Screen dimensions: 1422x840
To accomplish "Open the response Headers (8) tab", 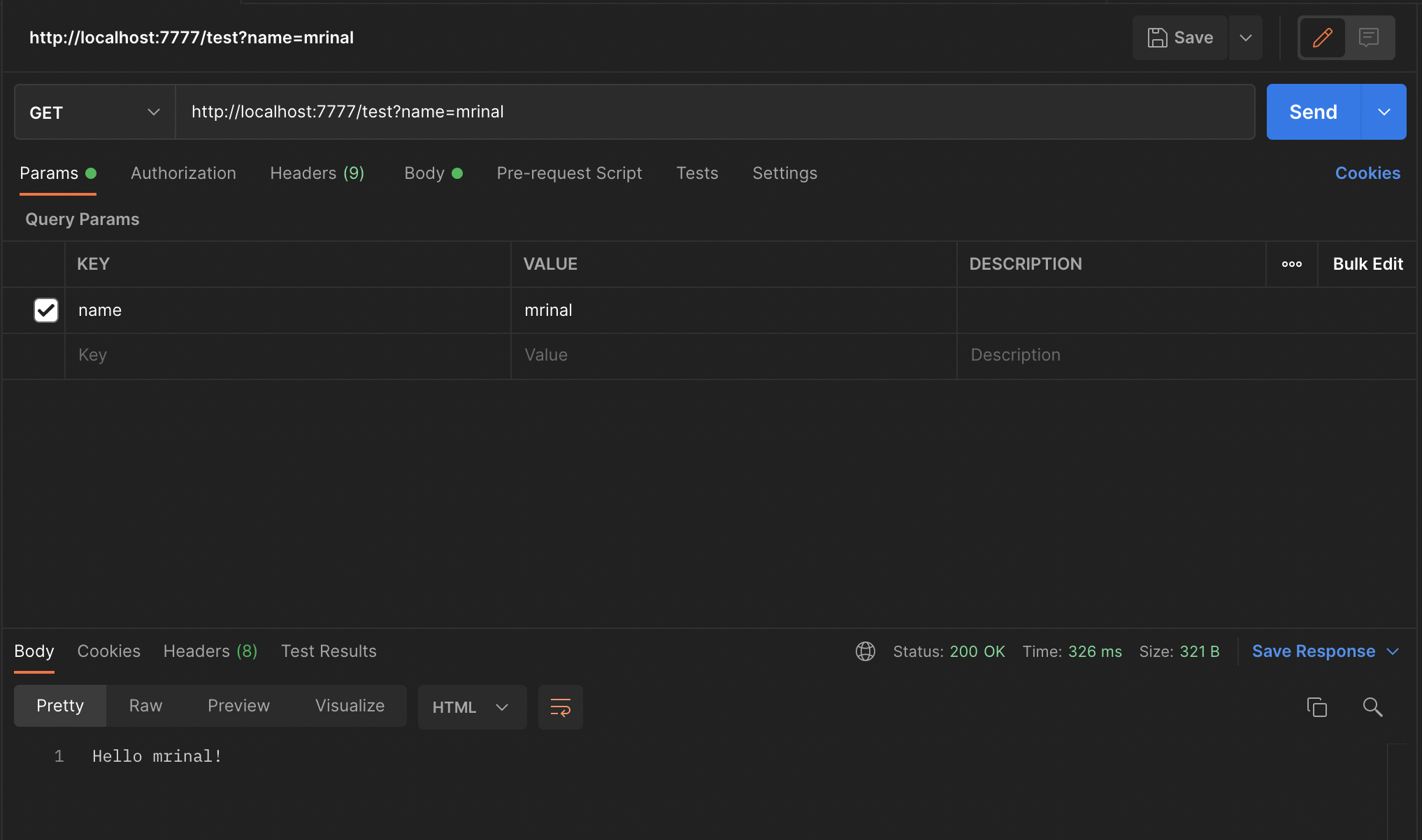I will (x=210, y=651).
